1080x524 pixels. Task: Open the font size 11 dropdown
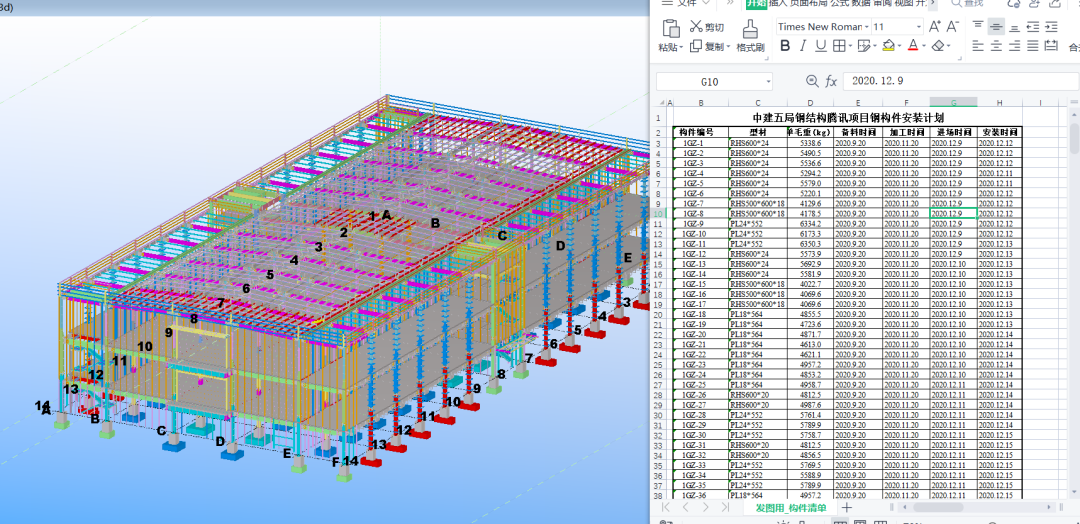pos(919,27)
